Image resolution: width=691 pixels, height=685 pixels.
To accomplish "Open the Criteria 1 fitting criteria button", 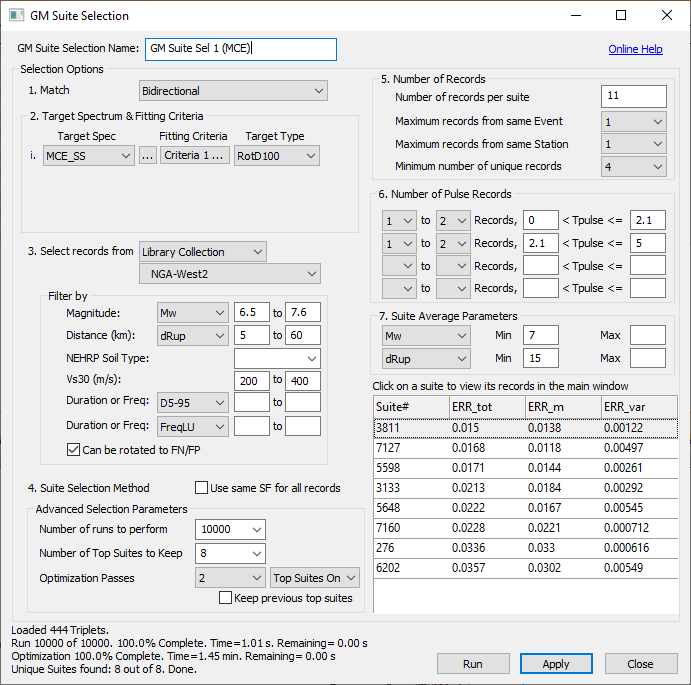I will pyautogui.click(x=195, y=155).
